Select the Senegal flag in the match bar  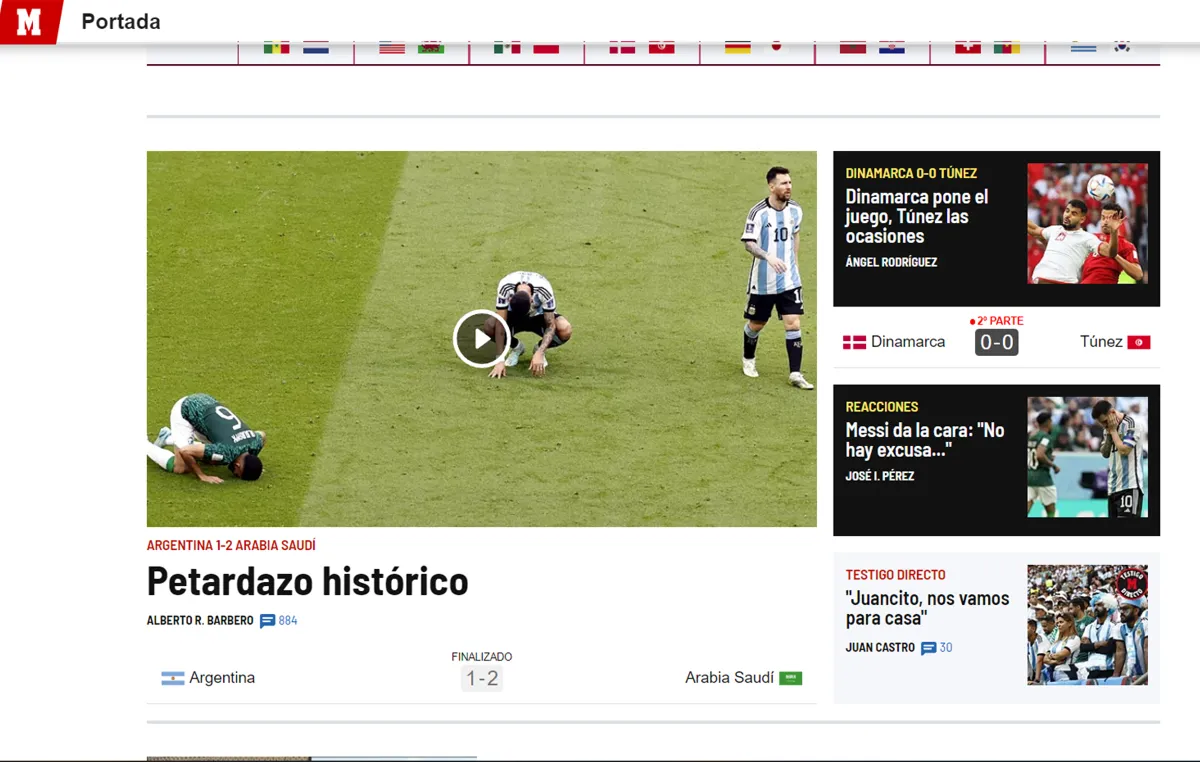(277, 45)
